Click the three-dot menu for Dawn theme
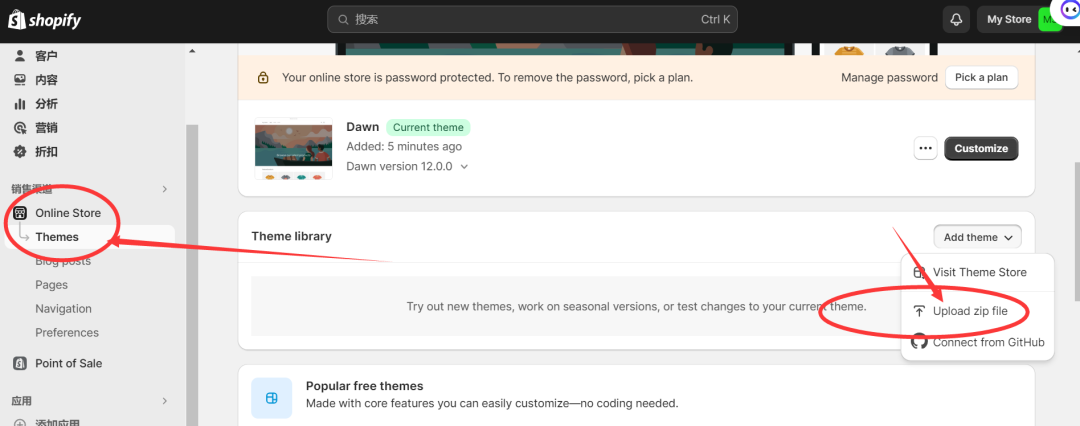Image resolution: width=1080 pixels, height=426 pixels. [926, 148]
